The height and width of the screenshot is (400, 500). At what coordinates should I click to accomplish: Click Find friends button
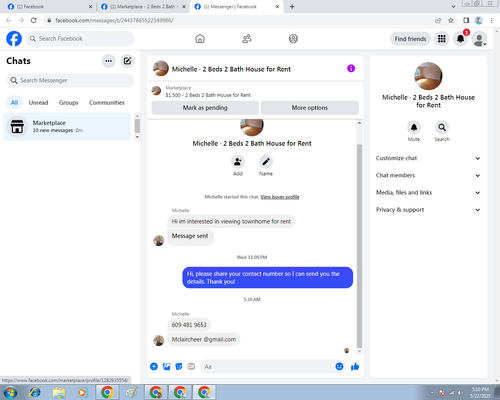[x=410, y=39]
